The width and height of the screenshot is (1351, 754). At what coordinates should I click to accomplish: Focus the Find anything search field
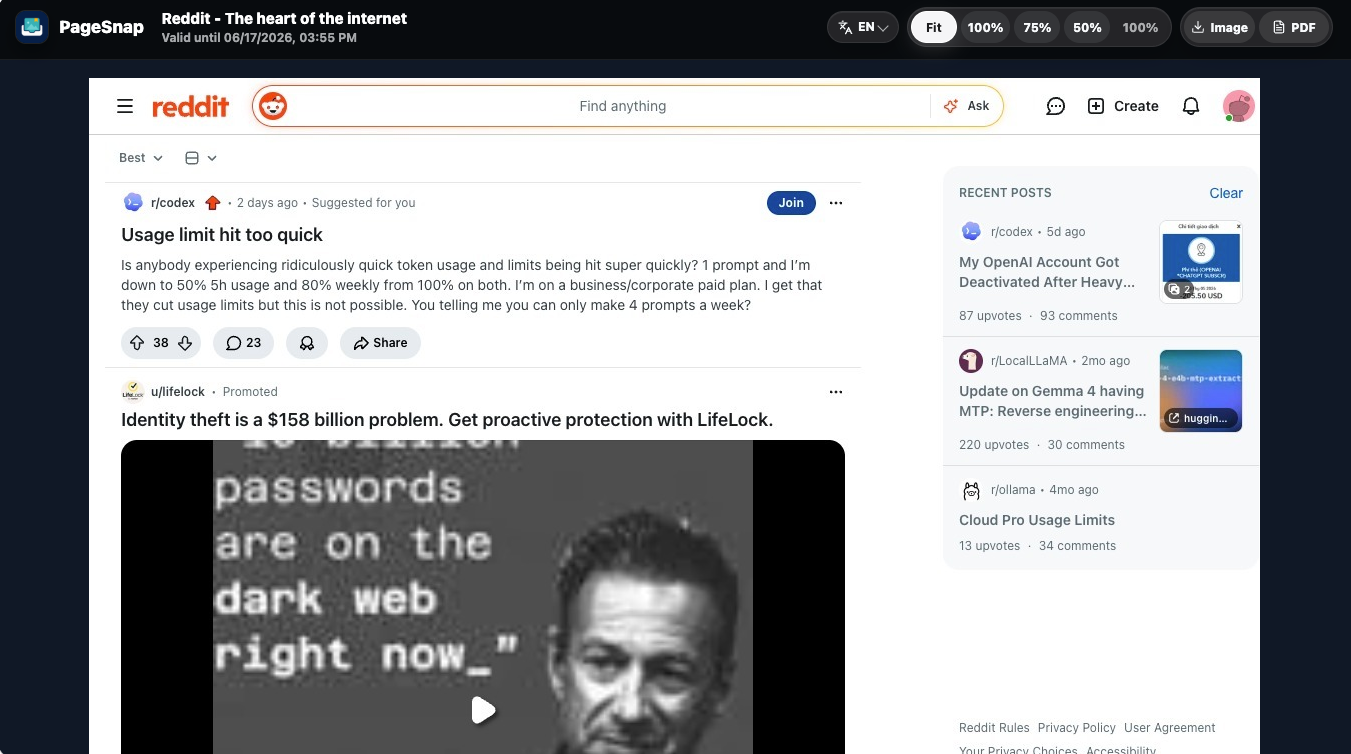coord(622,106)
